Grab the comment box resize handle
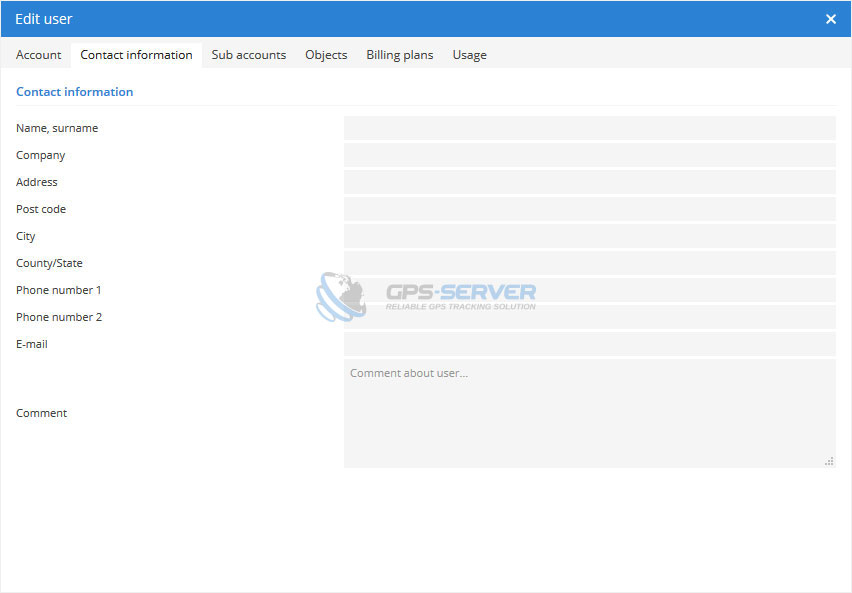 (829, 461)
